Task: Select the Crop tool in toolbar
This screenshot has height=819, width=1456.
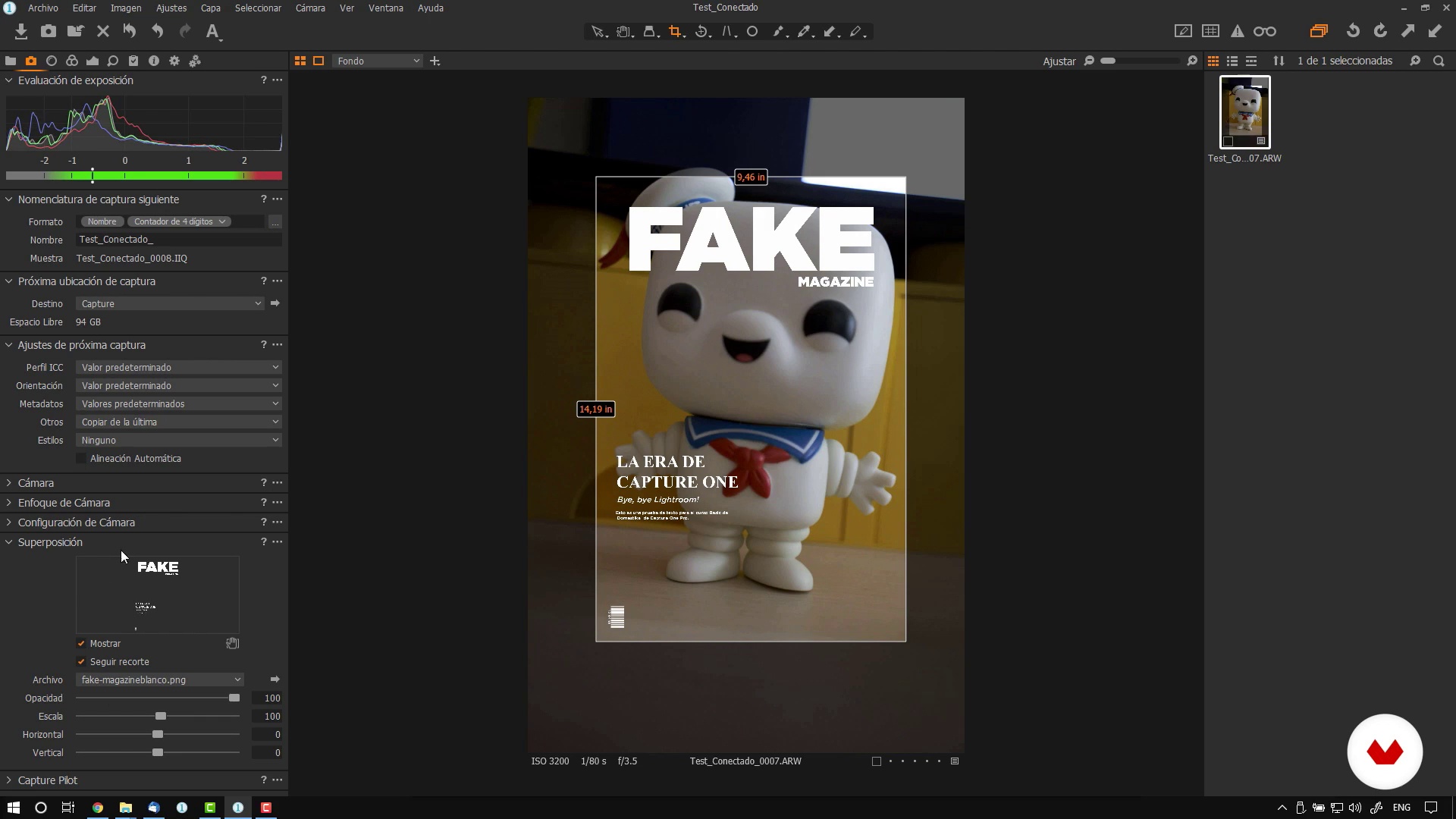Action: pos(674,32)
